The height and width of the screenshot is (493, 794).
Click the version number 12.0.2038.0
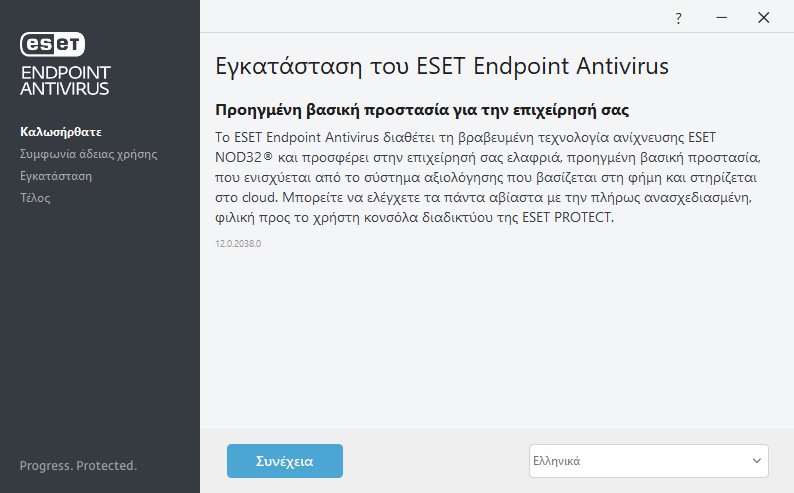click(240, 243)
